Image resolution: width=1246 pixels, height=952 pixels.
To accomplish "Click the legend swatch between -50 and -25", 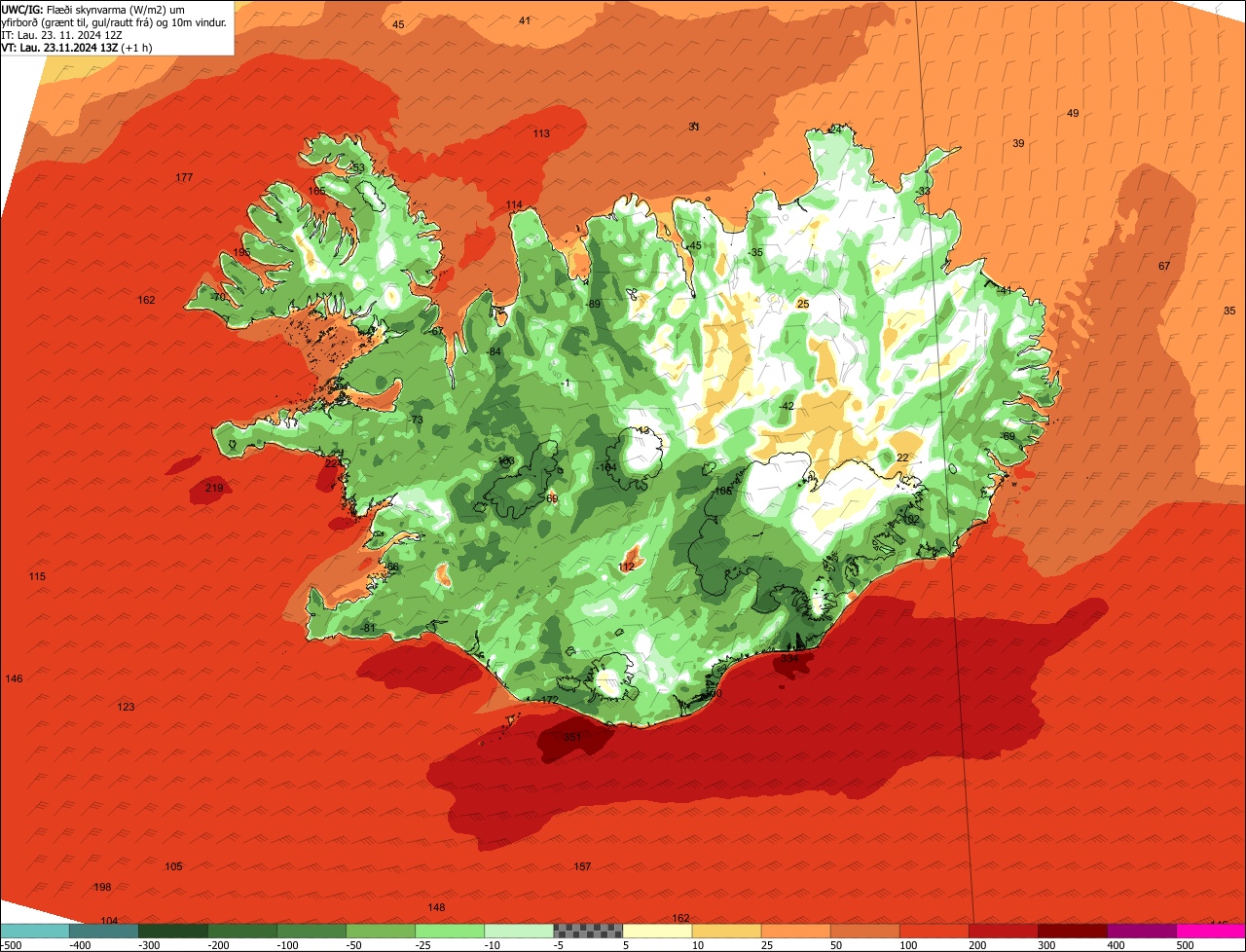I will point(380,931).
